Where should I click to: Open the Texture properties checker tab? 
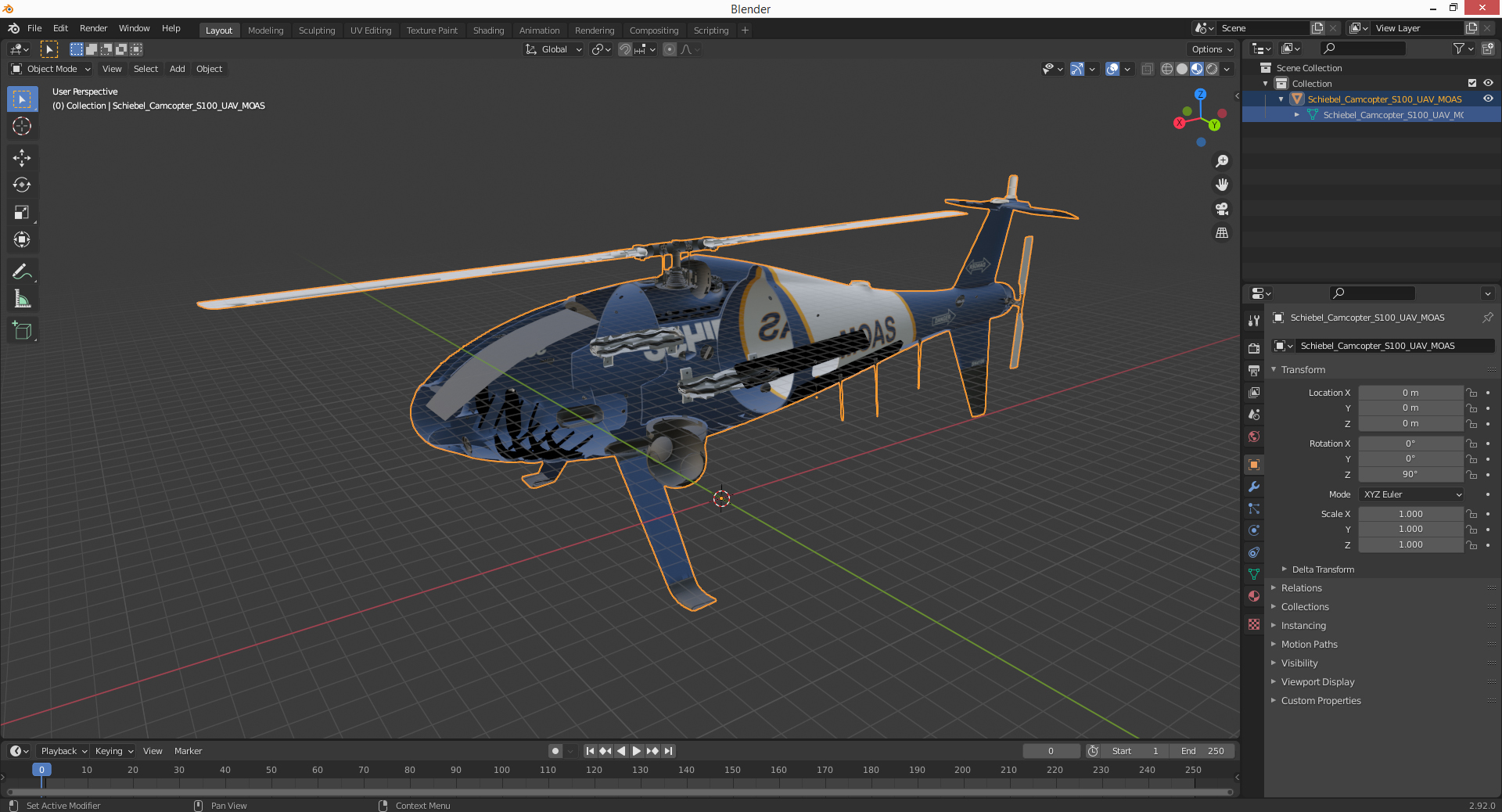coord(1254,624)
